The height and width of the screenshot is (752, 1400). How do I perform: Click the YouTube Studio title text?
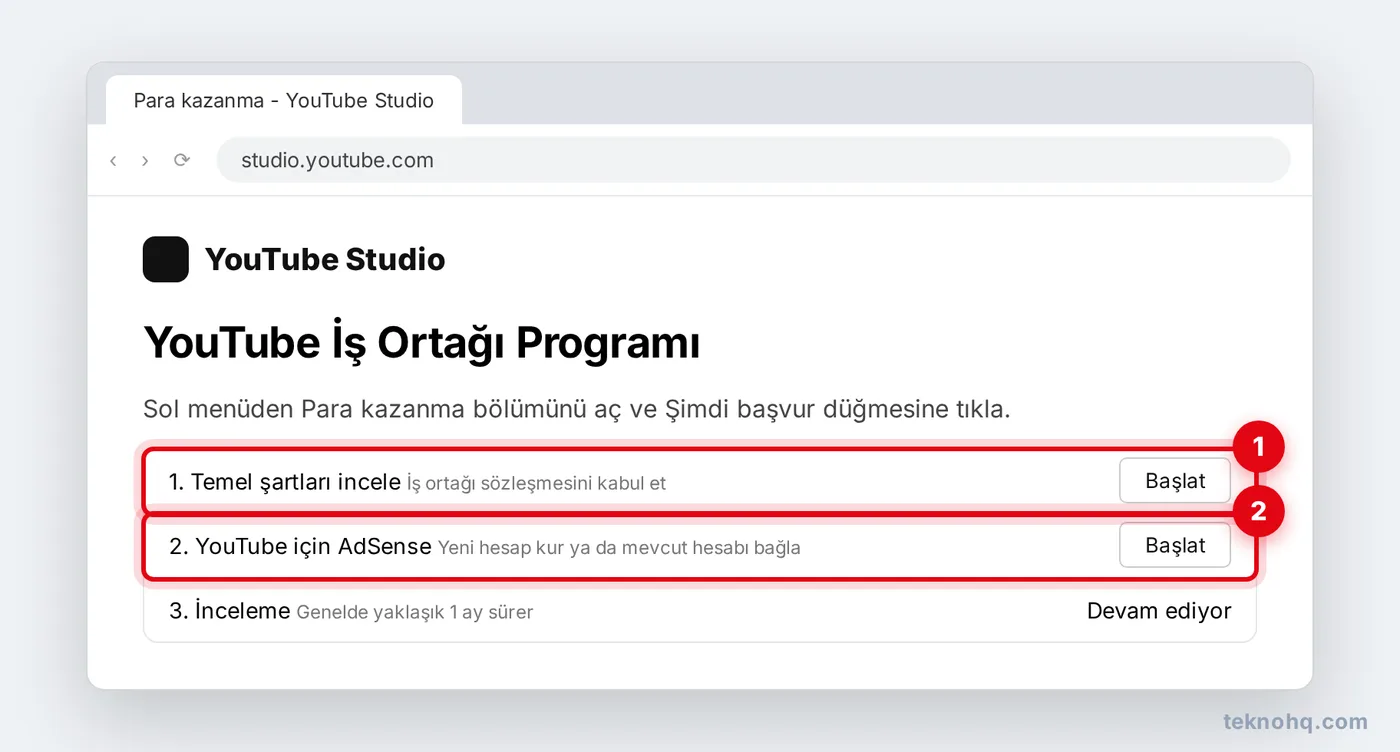[325, 259]
